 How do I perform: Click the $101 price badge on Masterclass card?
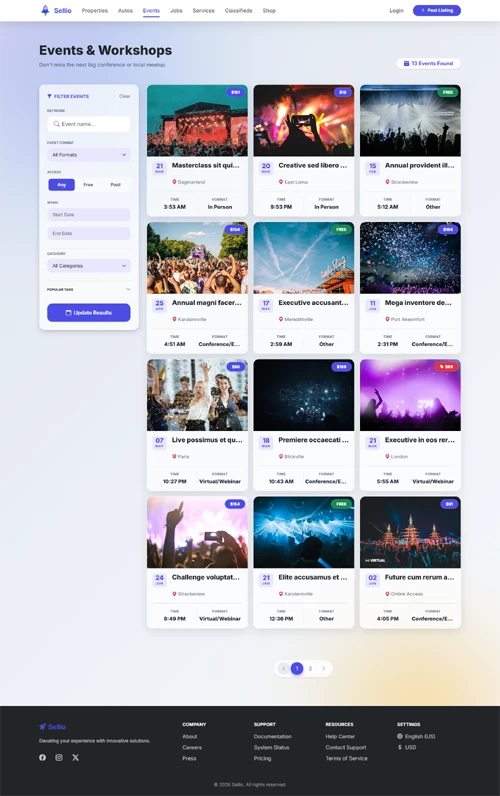236,92
